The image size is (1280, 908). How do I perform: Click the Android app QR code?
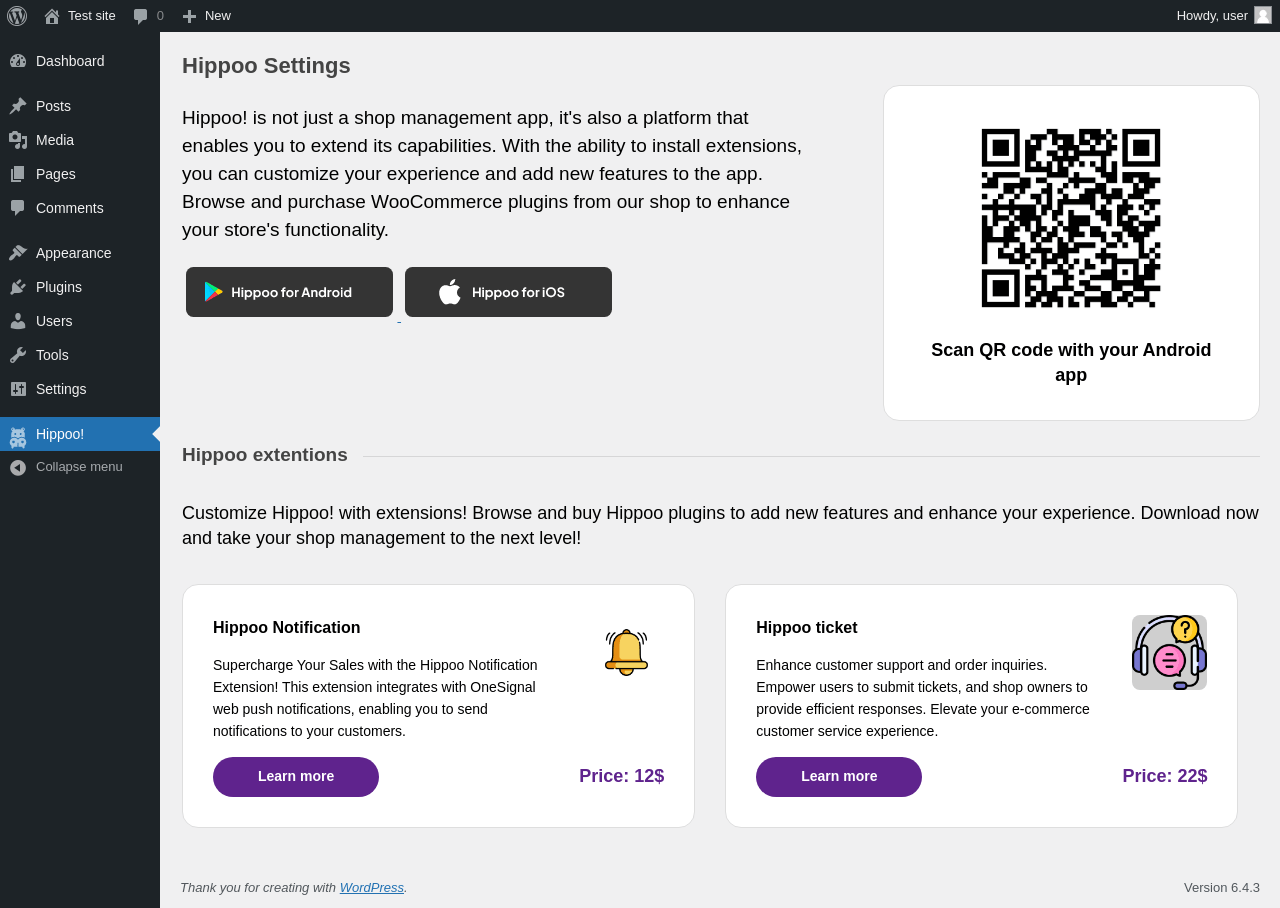[1071, 218]
